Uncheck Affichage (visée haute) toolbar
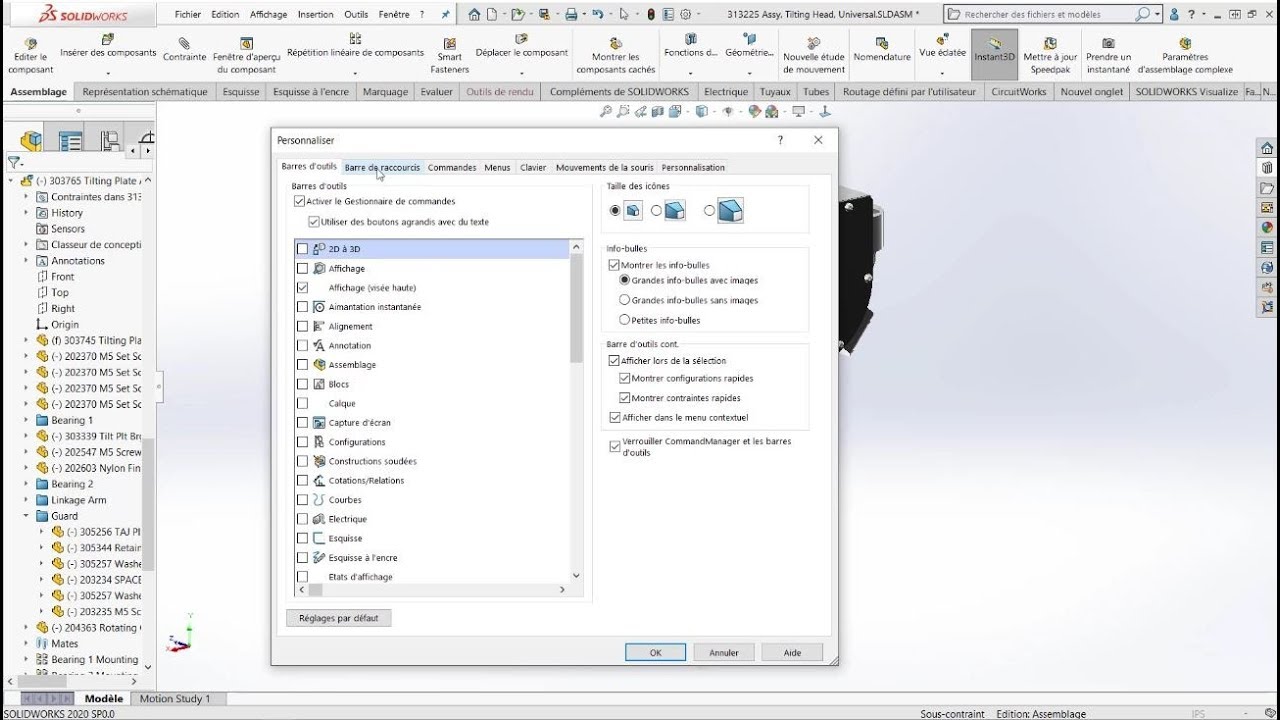Viewport: 1280px width, 720px height. 303,287
